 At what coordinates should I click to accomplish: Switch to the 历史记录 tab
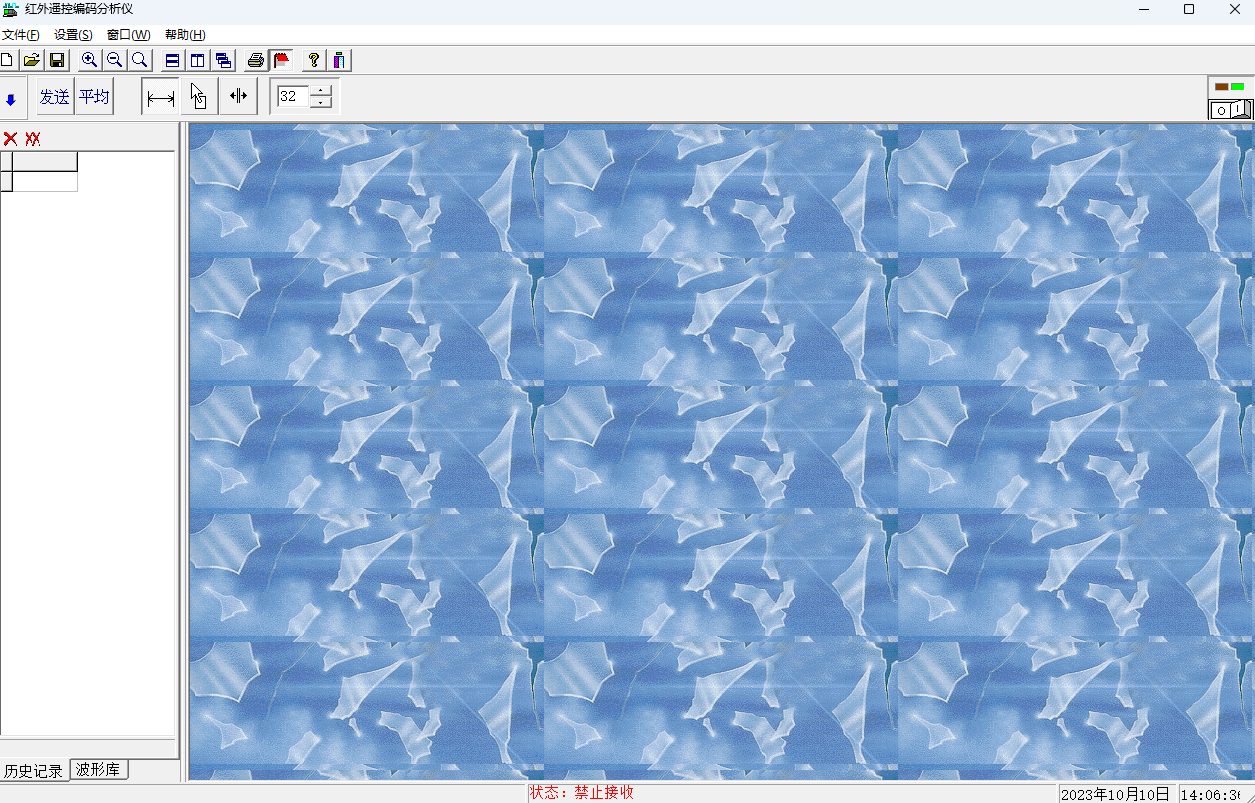[34, 771]
